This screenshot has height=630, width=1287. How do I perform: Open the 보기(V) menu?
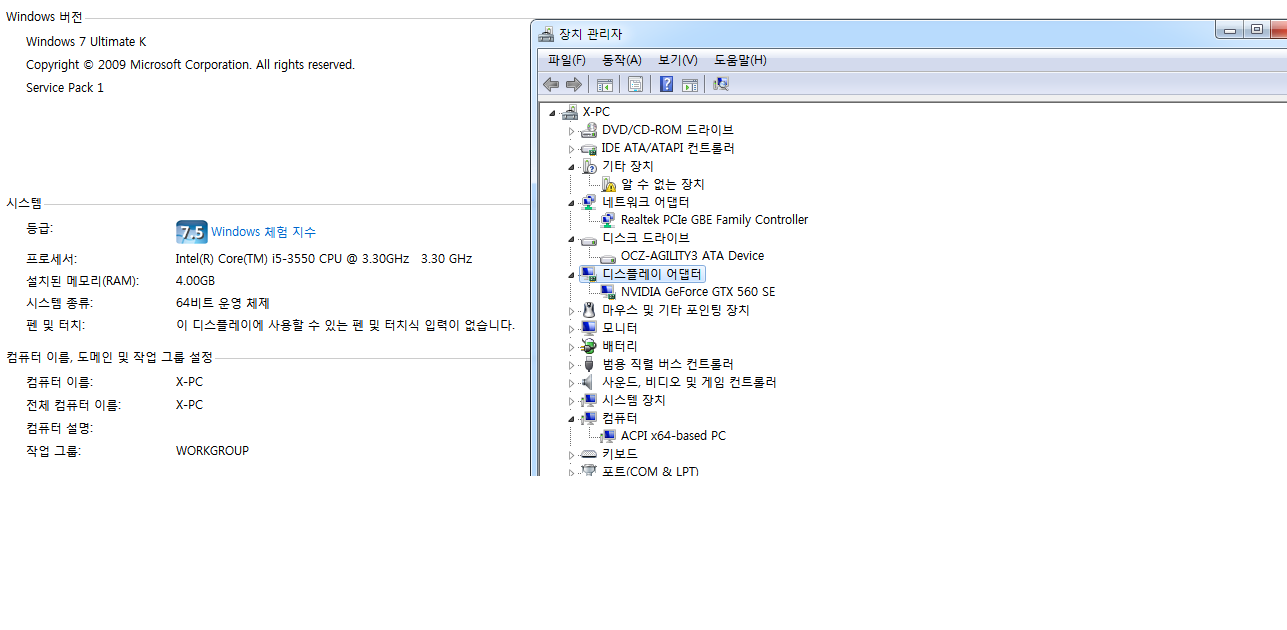677,60
